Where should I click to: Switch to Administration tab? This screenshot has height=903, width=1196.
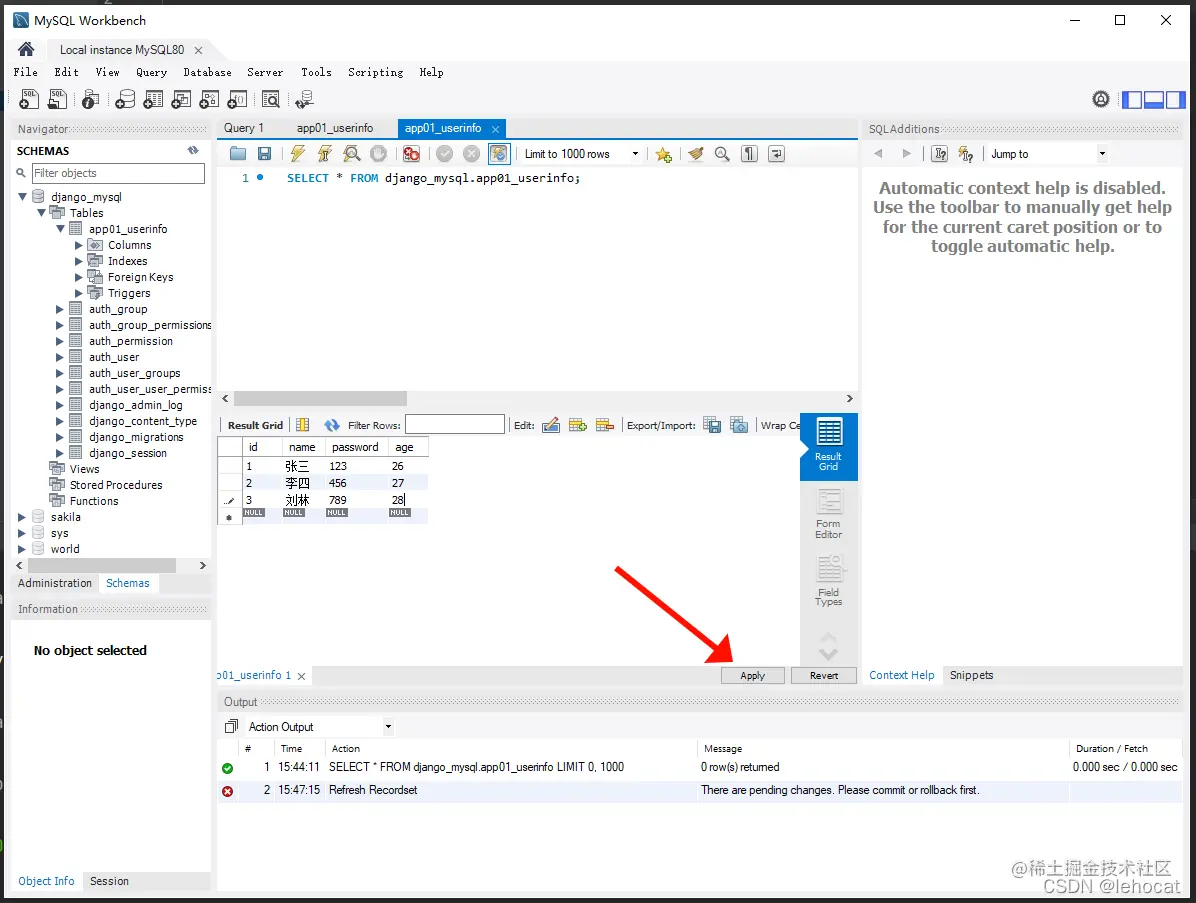55,583
